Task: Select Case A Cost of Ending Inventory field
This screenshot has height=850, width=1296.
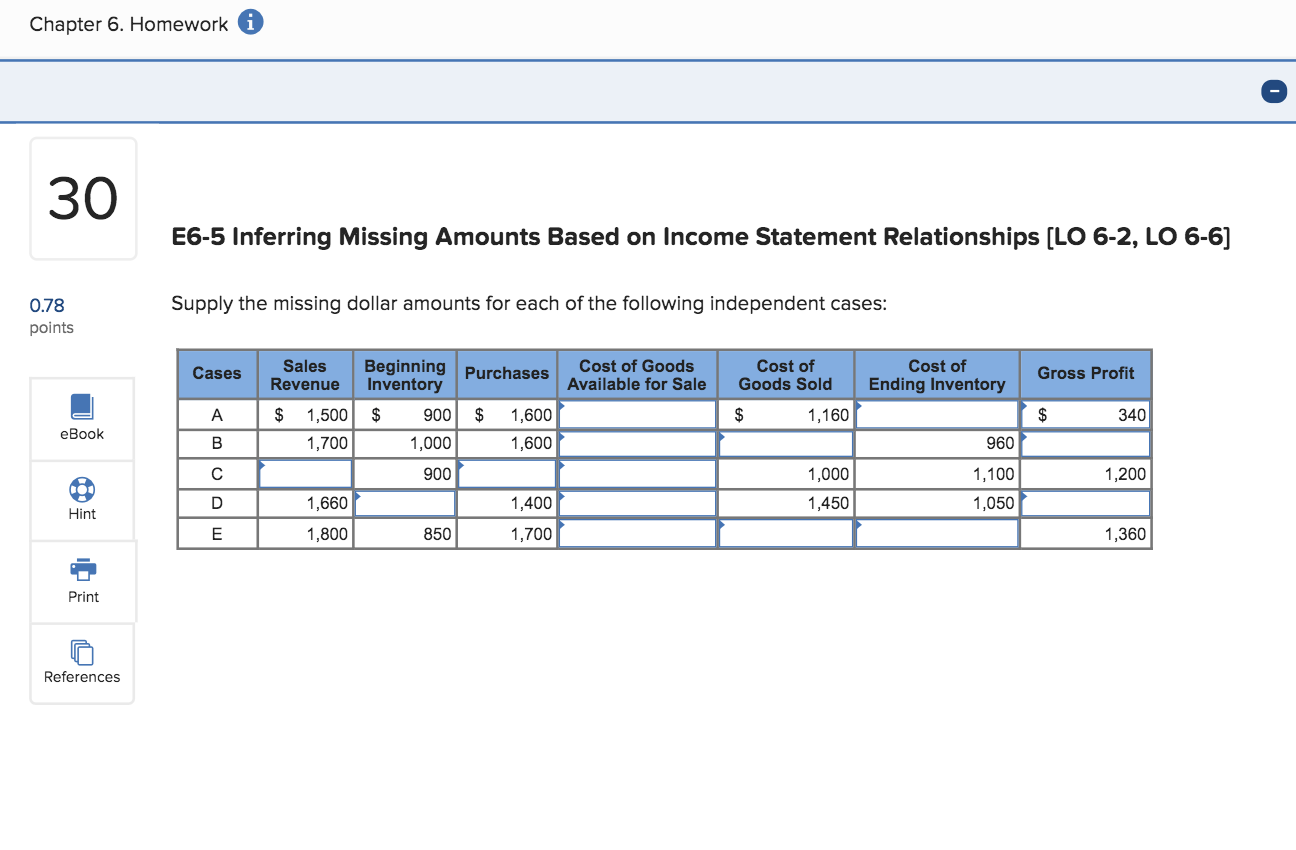Action: [x=935, y=414]
